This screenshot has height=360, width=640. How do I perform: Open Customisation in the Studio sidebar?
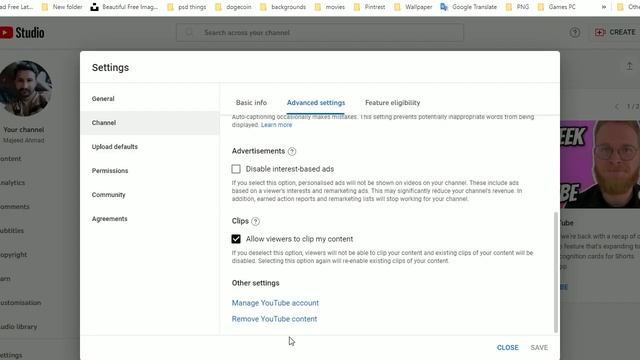pyautogui.click(x=21, y=303)
